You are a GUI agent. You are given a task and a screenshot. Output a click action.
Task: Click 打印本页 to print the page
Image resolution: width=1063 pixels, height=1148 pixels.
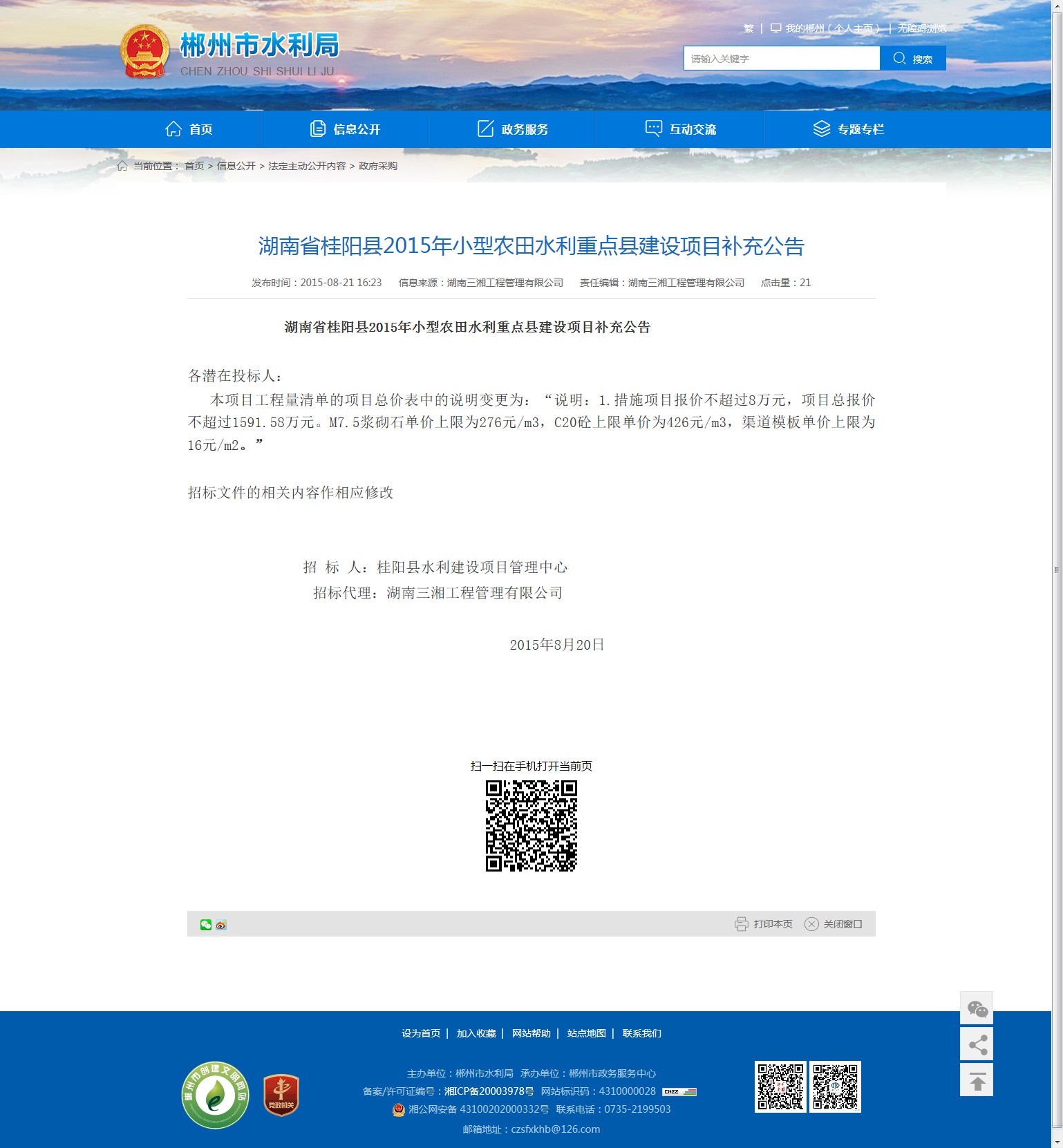point(764,924)
